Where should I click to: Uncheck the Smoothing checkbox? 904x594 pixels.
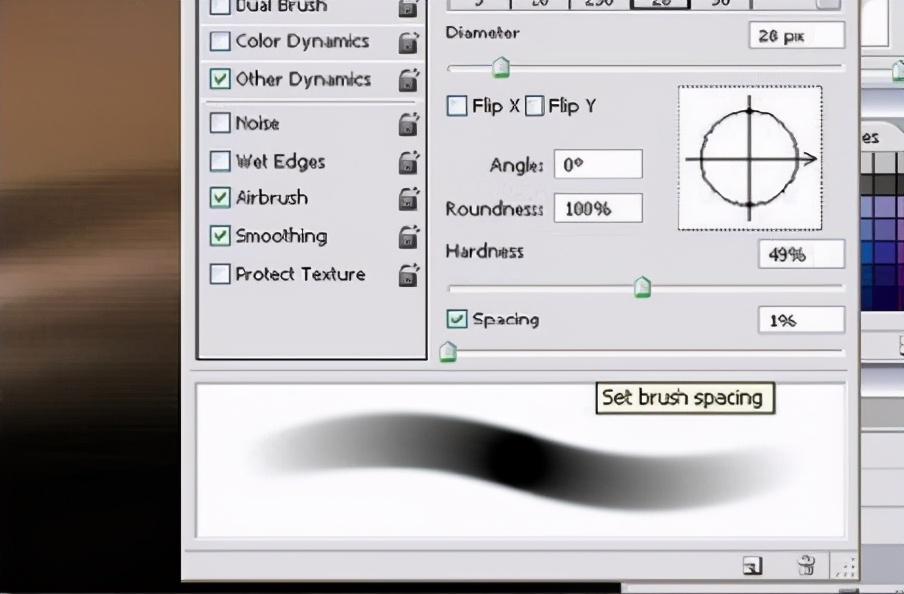coord(220,236)
